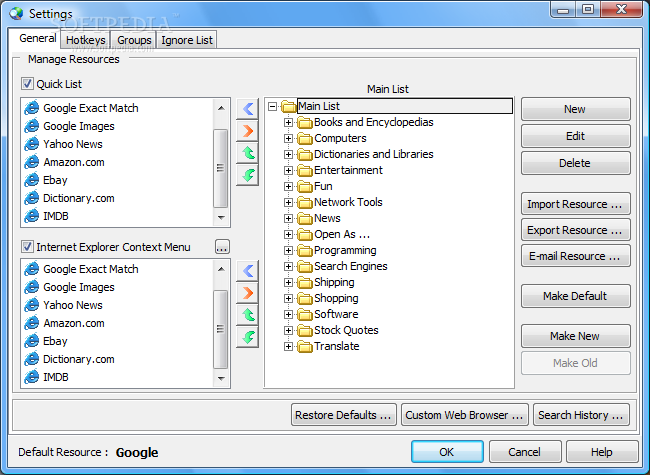Open Import Resource dialog
Screen dimensions: 650x475
[575, 204]
